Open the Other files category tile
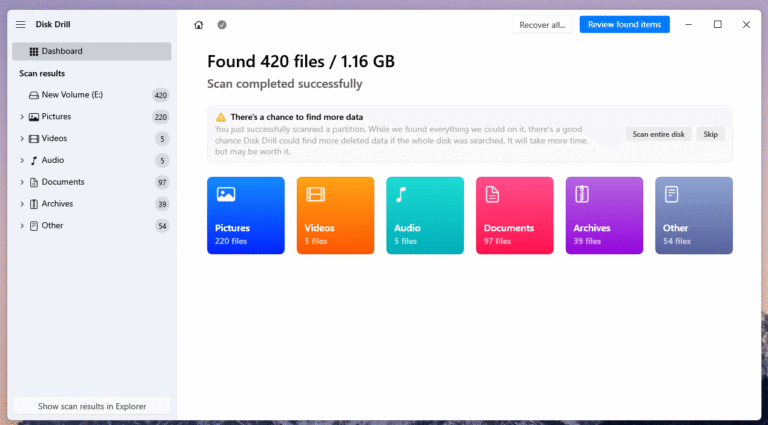 (x=694, y=215)
